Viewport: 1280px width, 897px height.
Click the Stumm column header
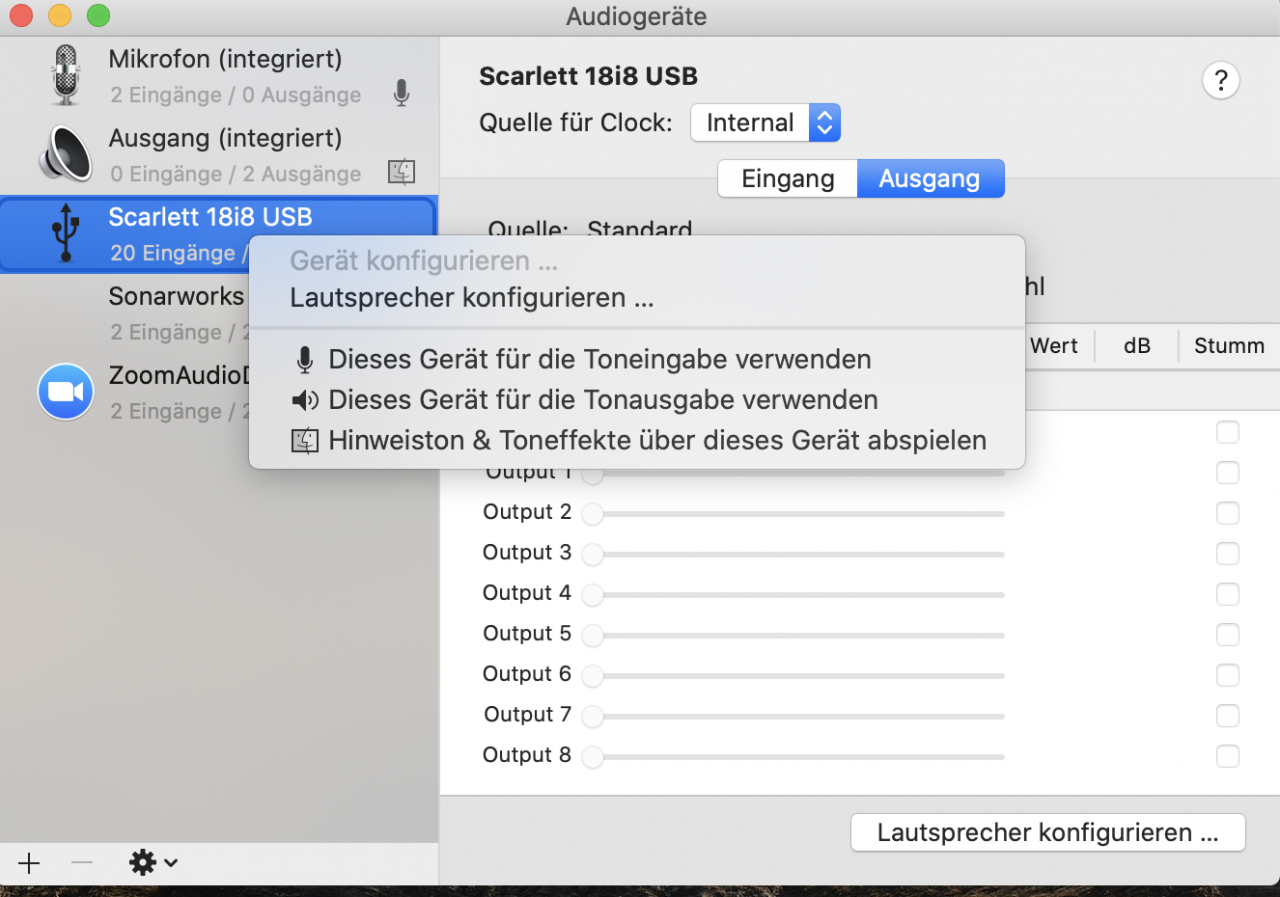click(1229, 346)
